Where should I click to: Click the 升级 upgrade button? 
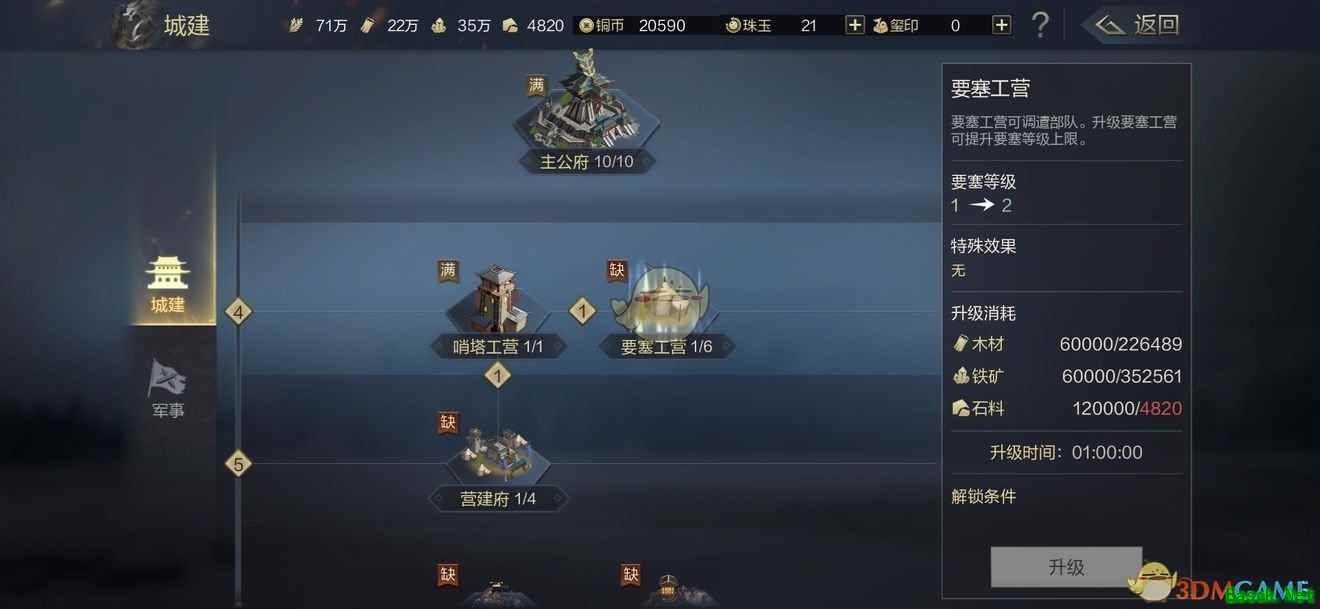click(x=1066, y=567)
